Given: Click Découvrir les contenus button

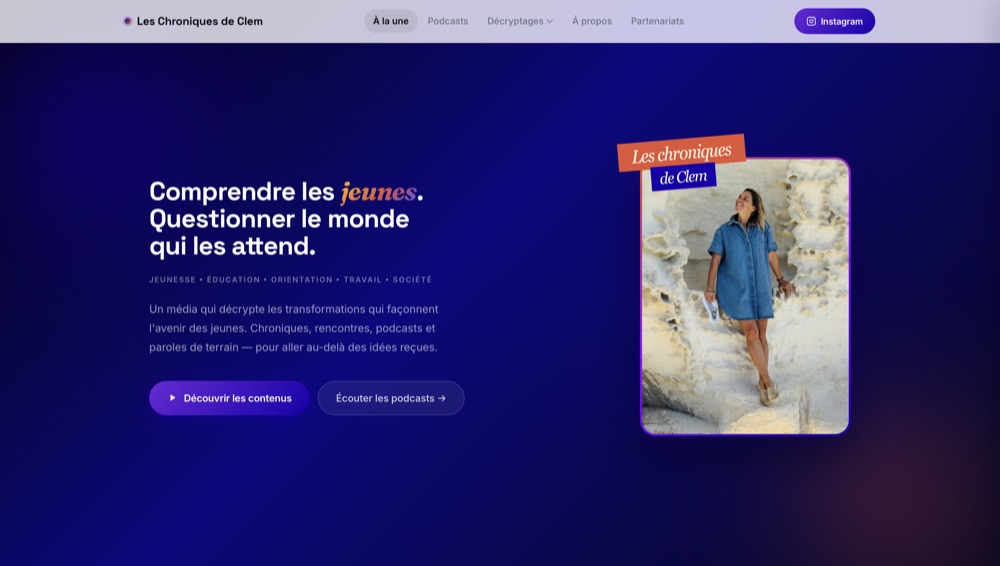Looking at the screenshot, I should (230, 398).
